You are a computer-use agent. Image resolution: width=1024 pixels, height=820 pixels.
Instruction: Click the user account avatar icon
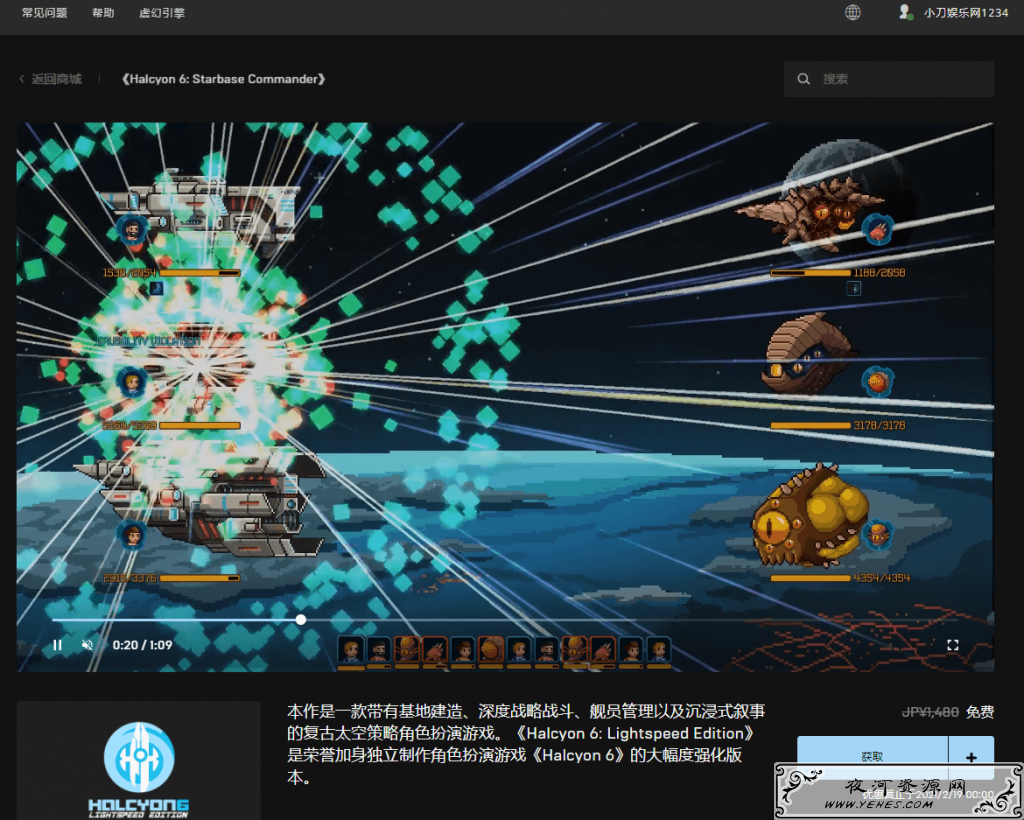pos(905,12)
